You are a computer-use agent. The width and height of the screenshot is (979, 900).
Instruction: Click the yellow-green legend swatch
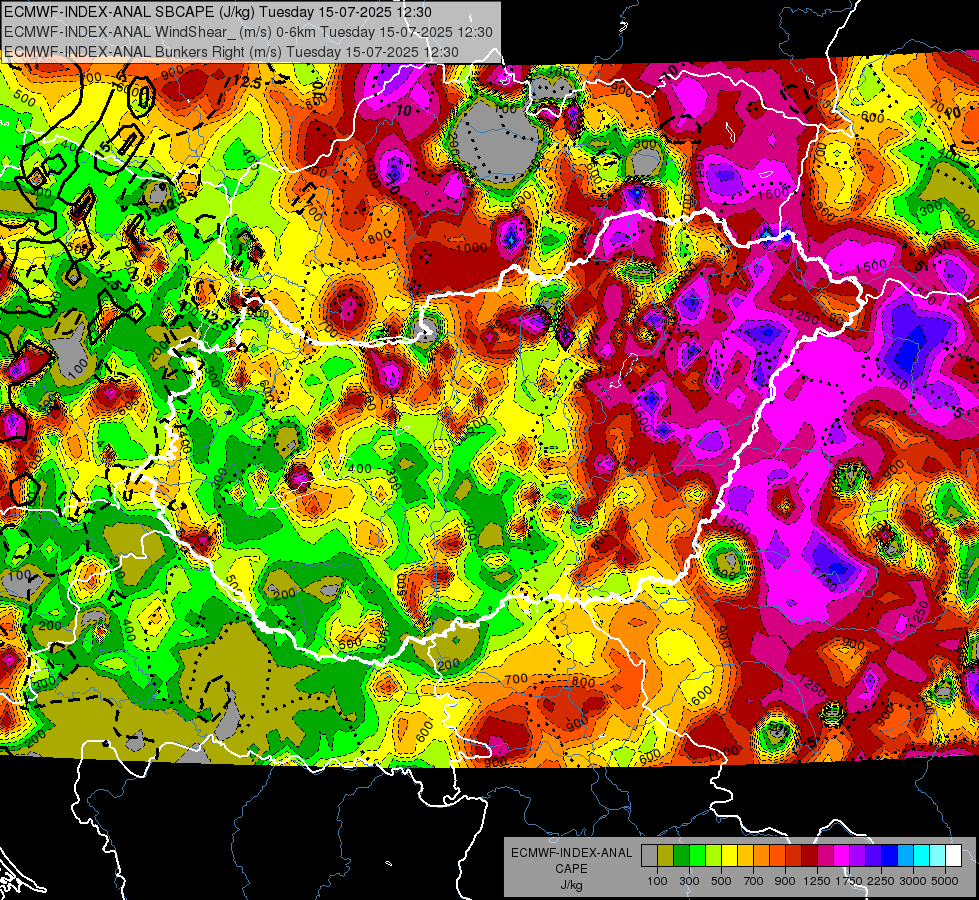coord(714,856)
